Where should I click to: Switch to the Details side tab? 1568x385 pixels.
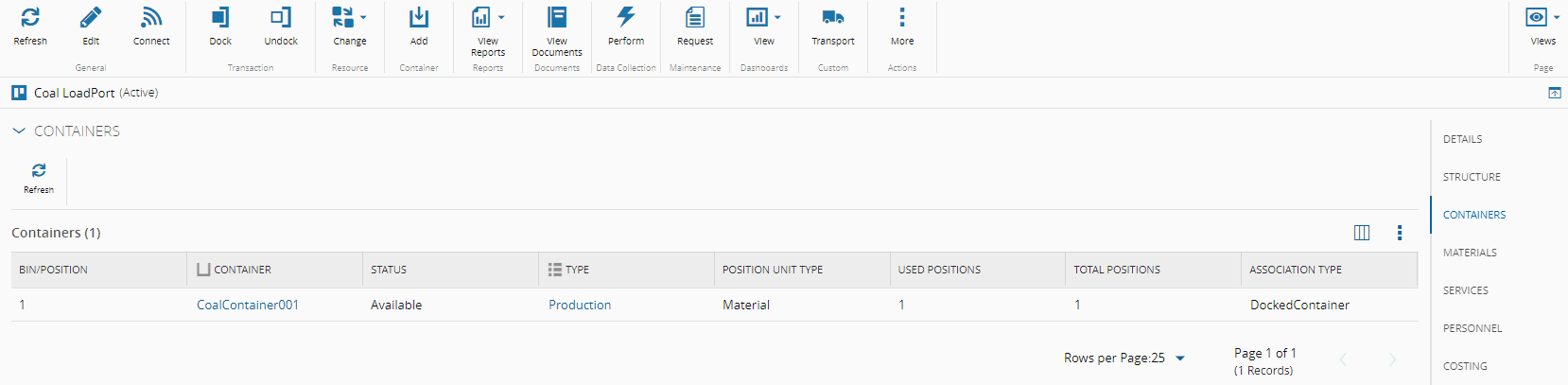pyautogui.click(x=1462, y=139)
